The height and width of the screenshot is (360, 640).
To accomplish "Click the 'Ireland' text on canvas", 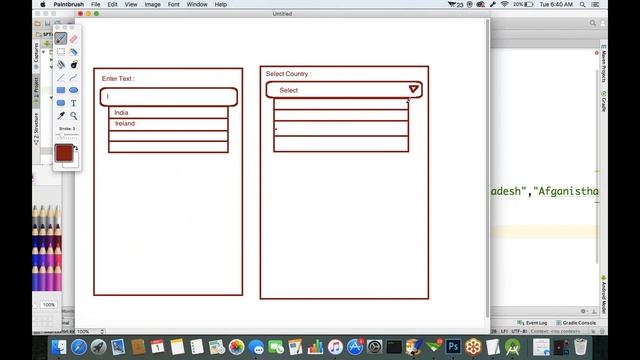I will coord(125,123).
